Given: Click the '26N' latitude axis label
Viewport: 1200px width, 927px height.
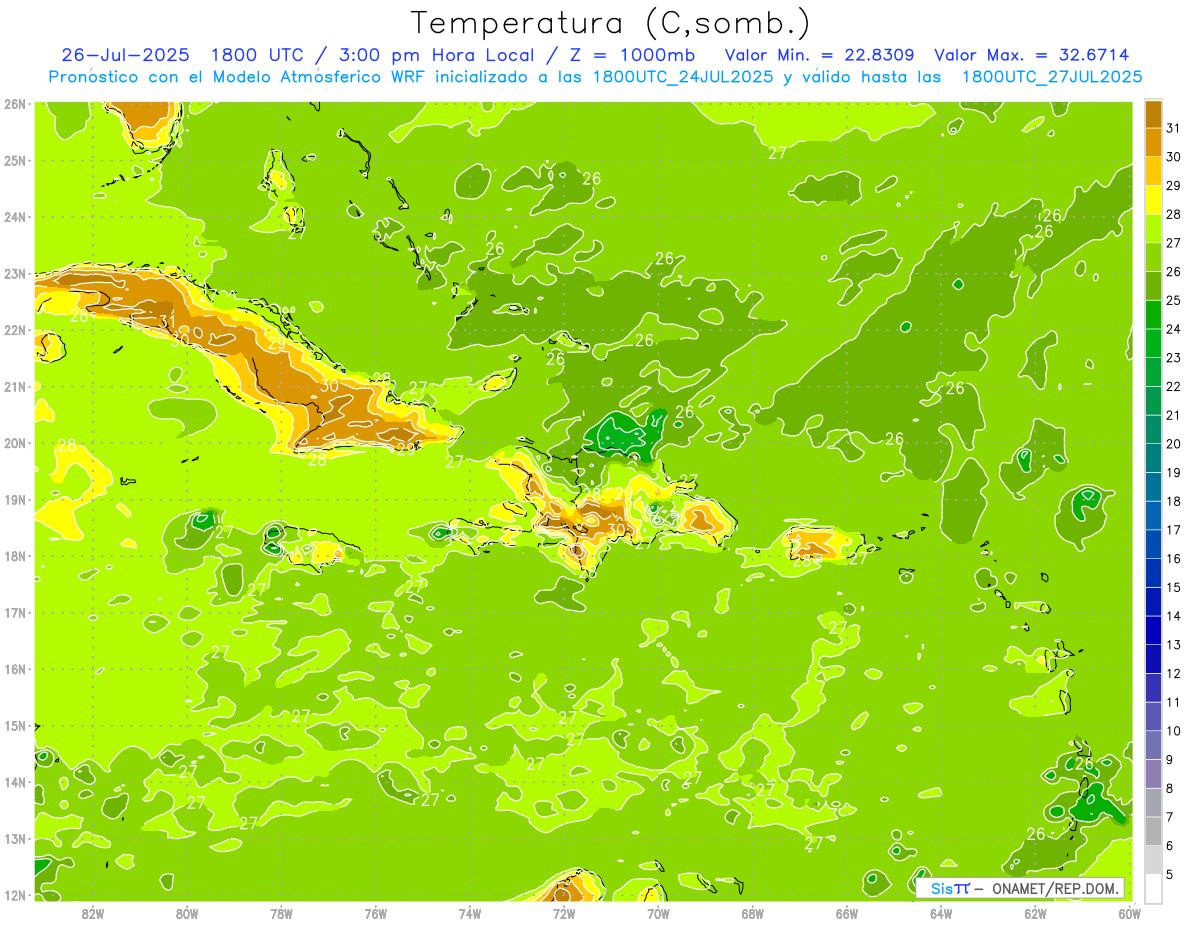Looking at the screenshot, I should tap(14, 104).
